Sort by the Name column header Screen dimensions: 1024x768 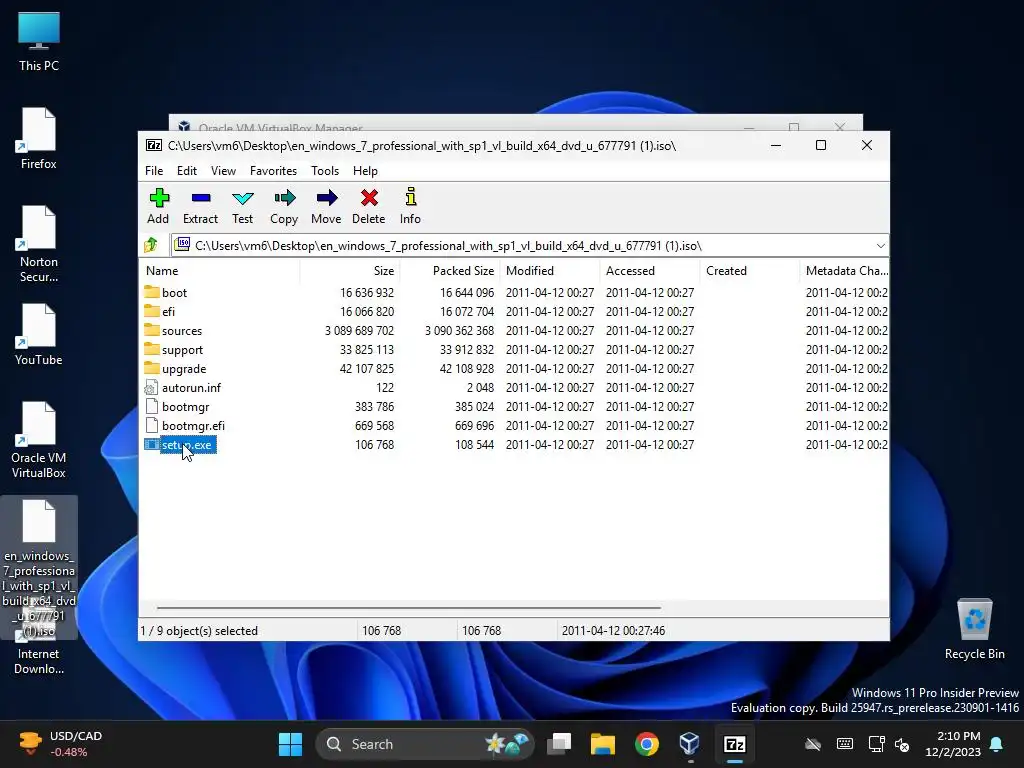click(x=220, y=270)
